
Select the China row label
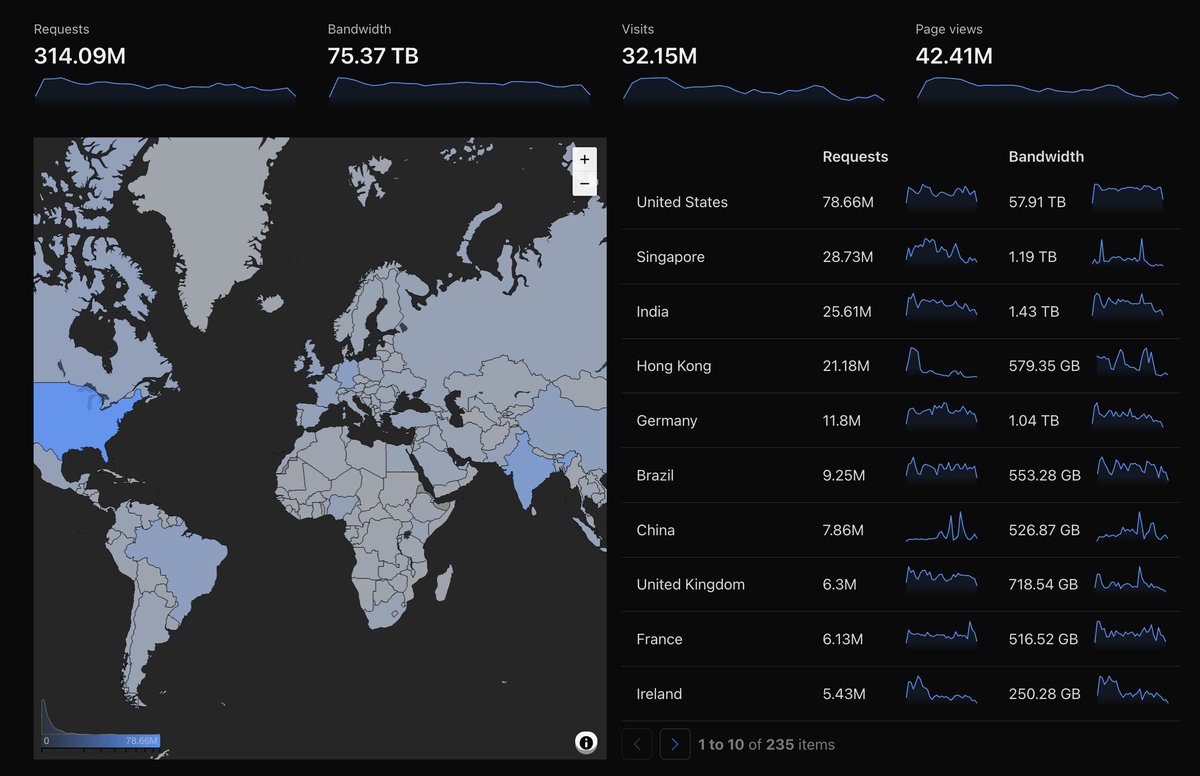pyautogui.click(x=655, y=530)
